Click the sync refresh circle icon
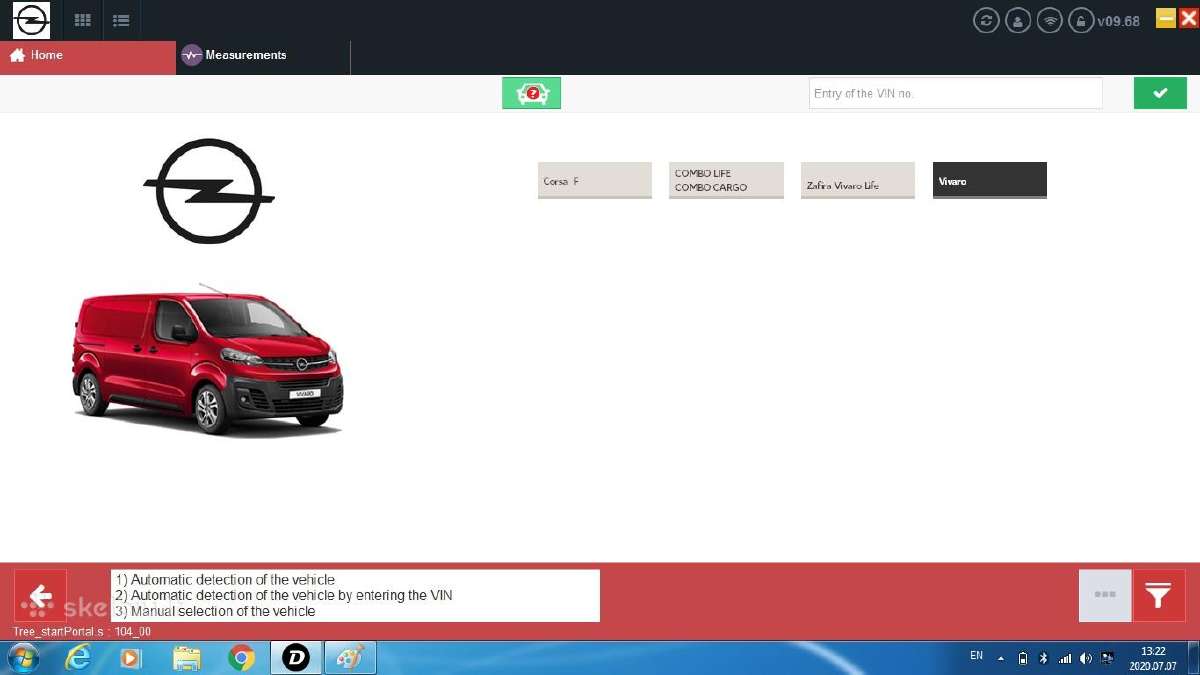The width and height of the screenshot is (1200, 675). point(986,20)
